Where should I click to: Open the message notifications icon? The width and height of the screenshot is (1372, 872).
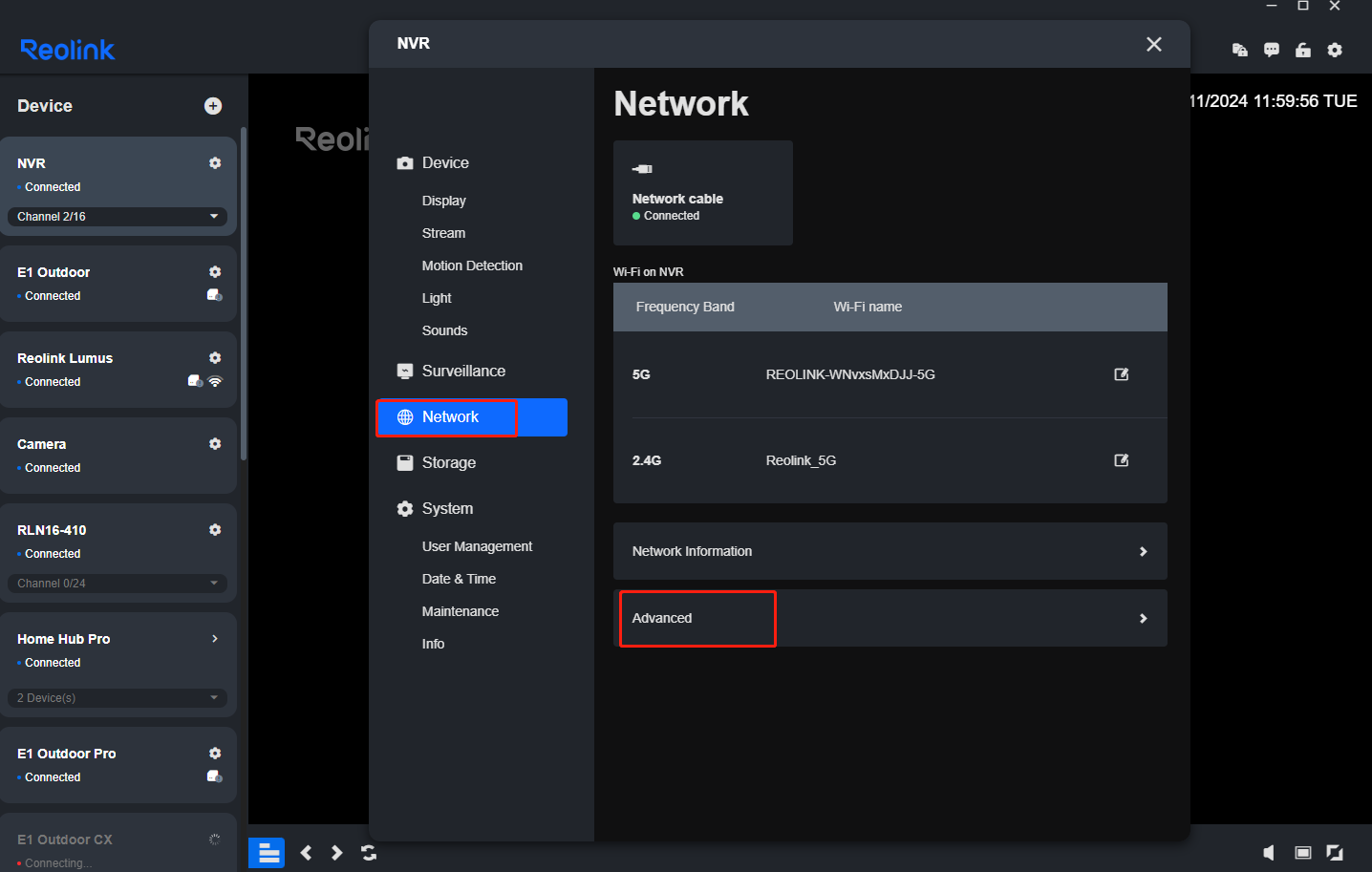pos(1272,50)
